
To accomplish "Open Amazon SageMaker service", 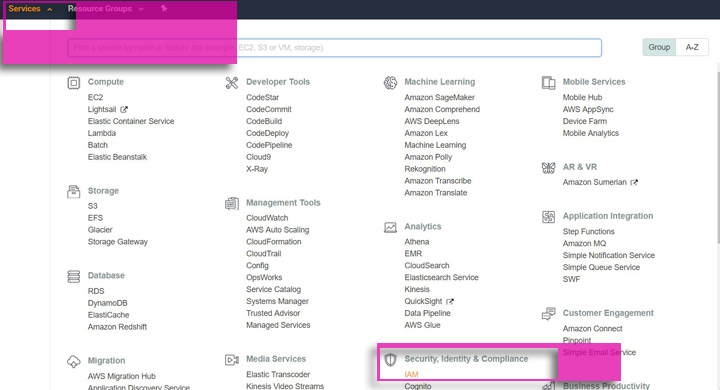I will tap(439, 97).
